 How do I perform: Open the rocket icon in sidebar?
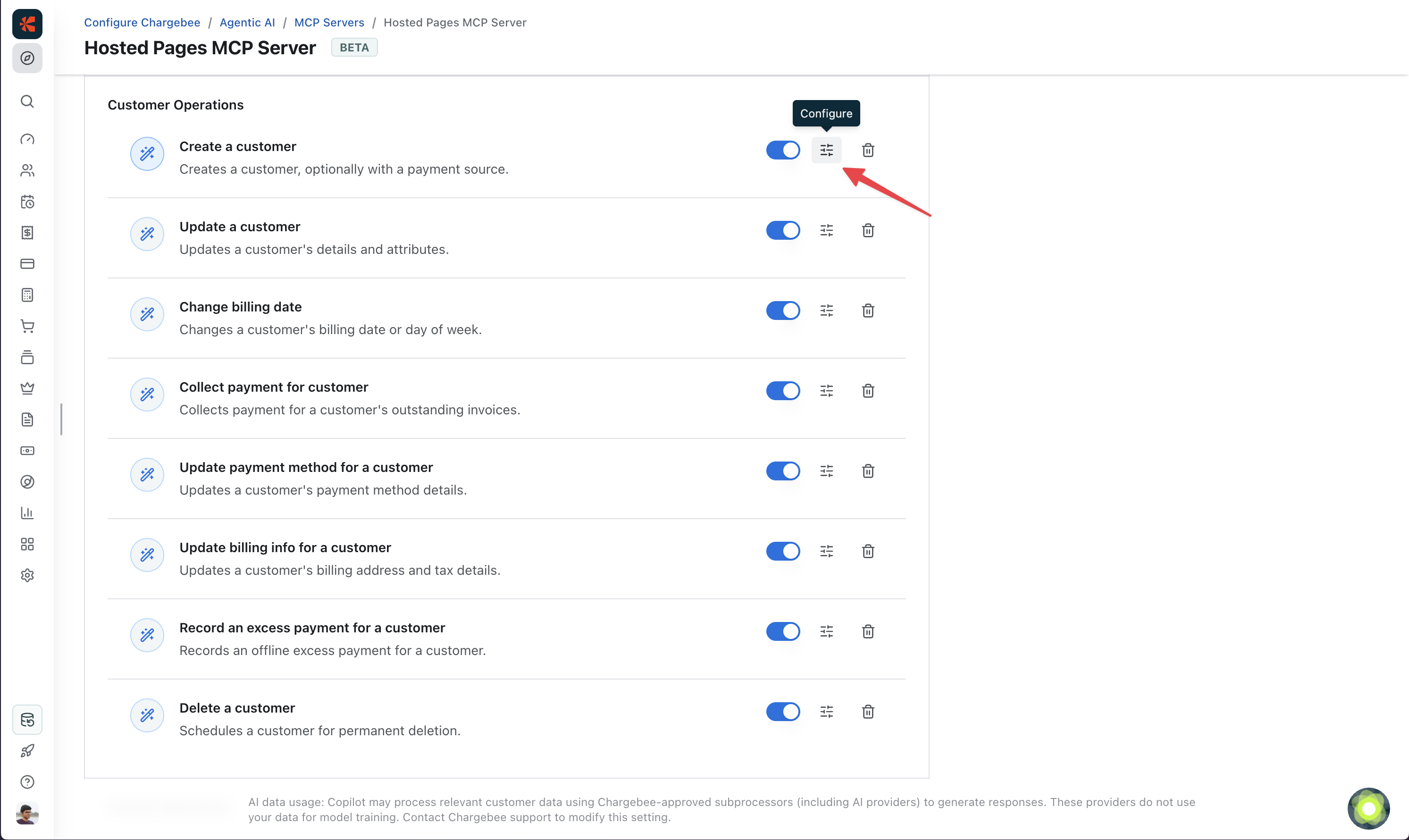pos(27,750)
